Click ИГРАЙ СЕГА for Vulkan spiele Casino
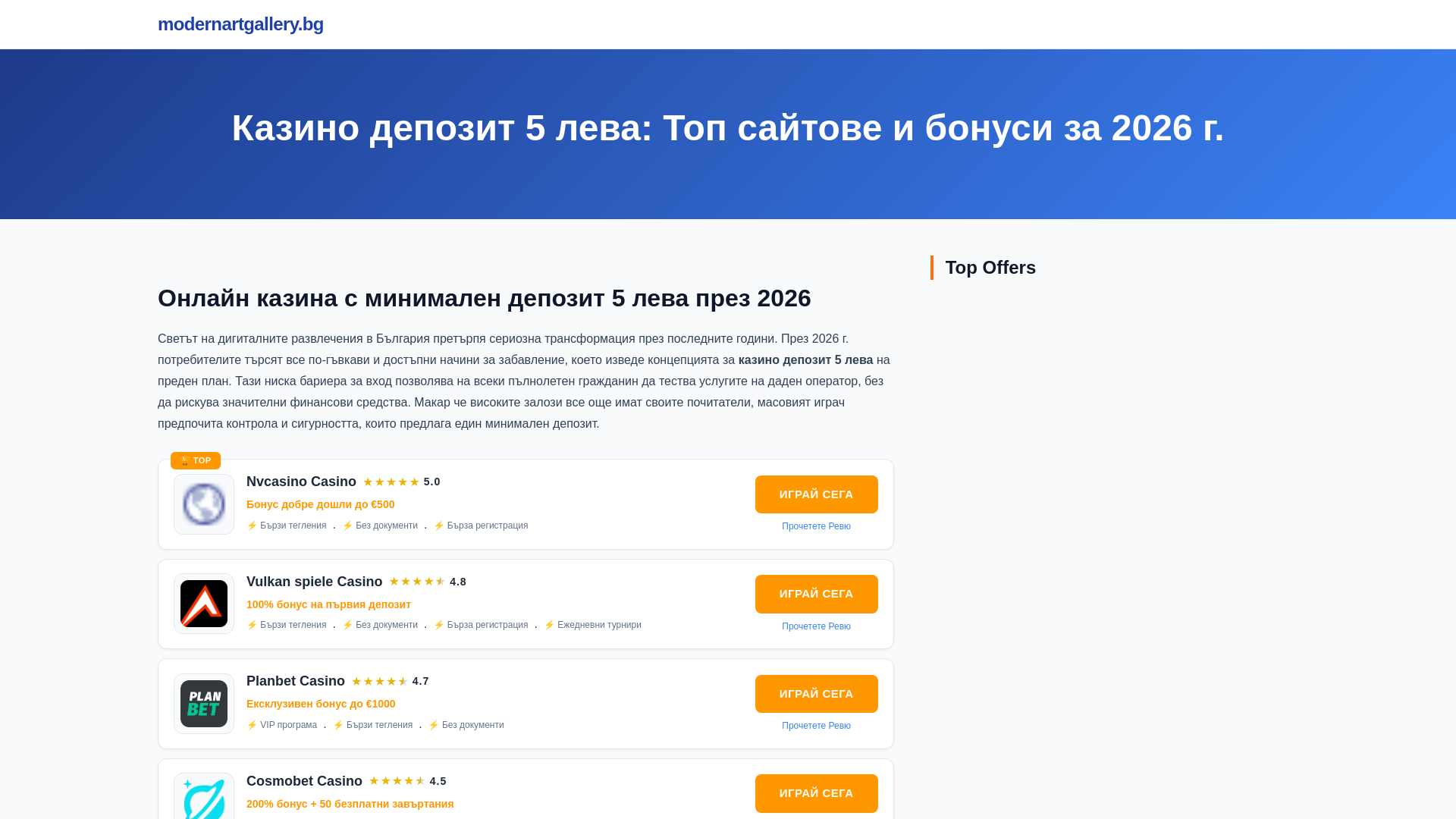Image resolution: width=1456 pixels, height=819 pixels. pos(817,594)
